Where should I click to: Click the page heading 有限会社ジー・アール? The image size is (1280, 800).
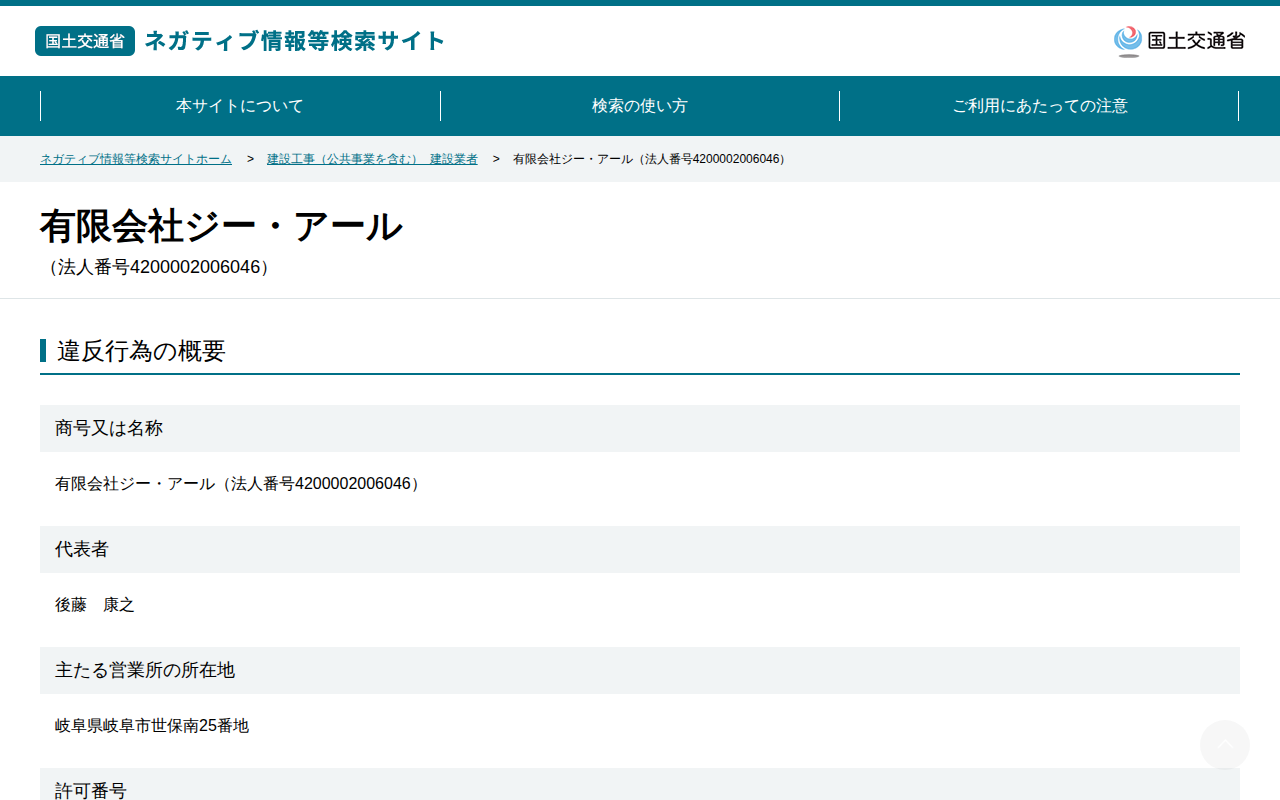point(221,227)
